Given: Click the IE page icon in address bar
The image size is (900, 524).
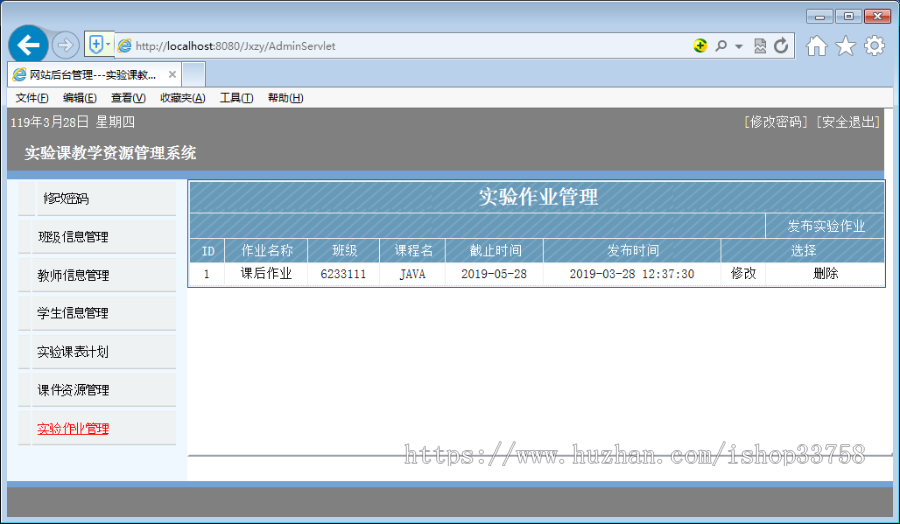Looking at the screenshot, I should click(125, 46).
